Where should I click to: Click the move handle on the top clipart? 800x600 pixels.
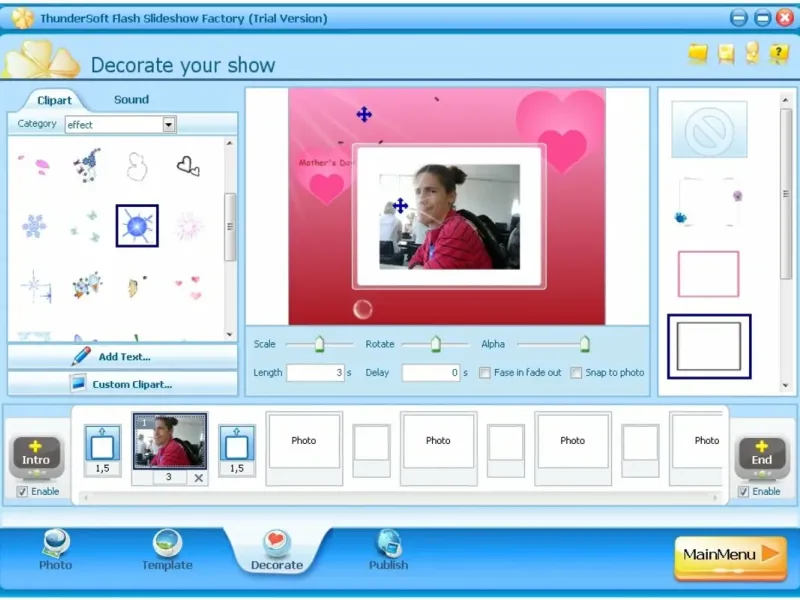364,114
